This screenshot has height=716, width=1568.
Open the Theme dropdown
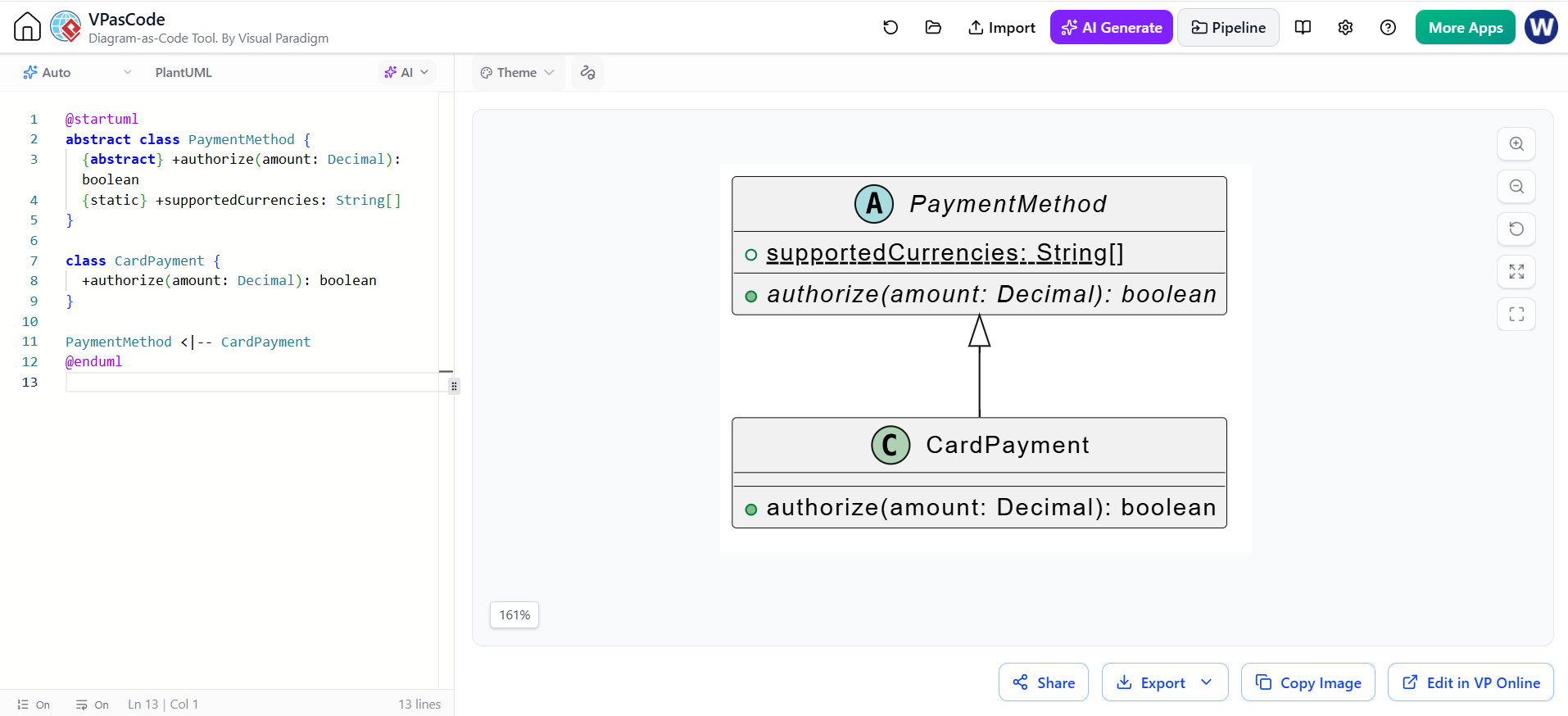click(518, 72)
